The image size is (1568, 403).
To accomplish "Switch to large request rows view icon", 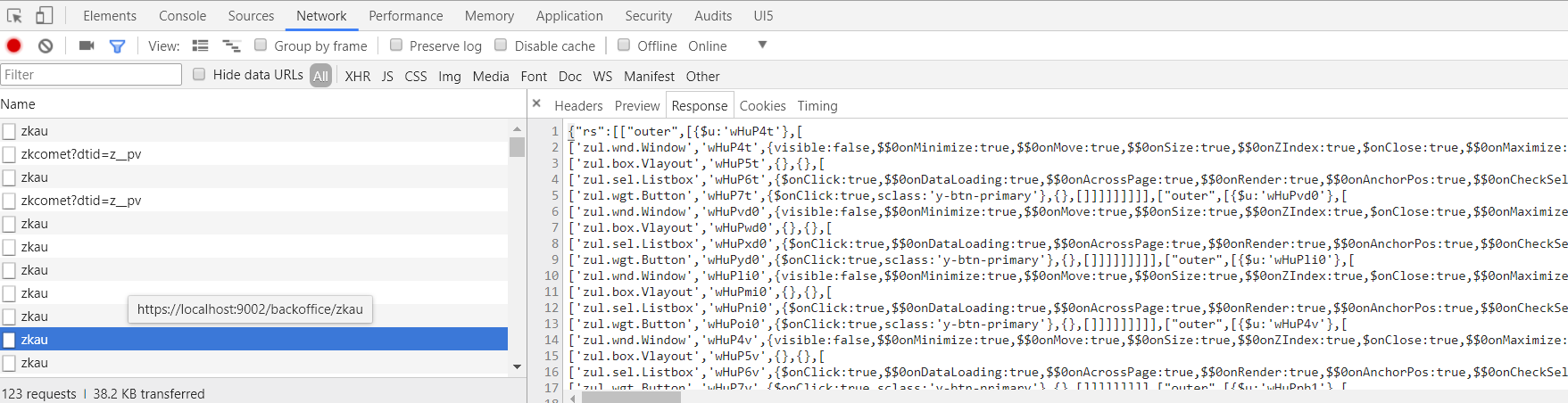I will point(201,45).
